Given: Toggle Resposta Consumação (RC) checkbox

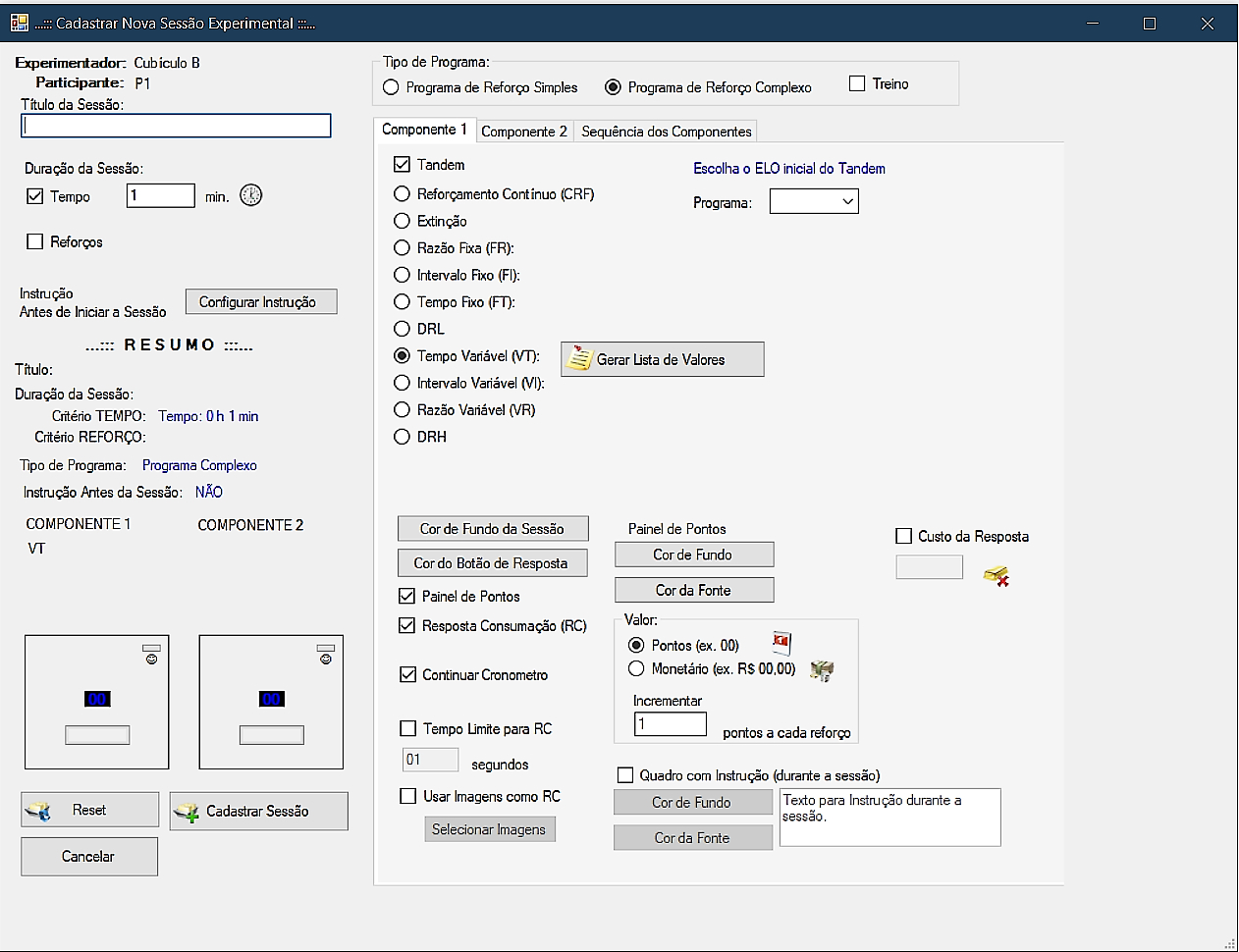Looking at the screenshot, I should [407, 625].
